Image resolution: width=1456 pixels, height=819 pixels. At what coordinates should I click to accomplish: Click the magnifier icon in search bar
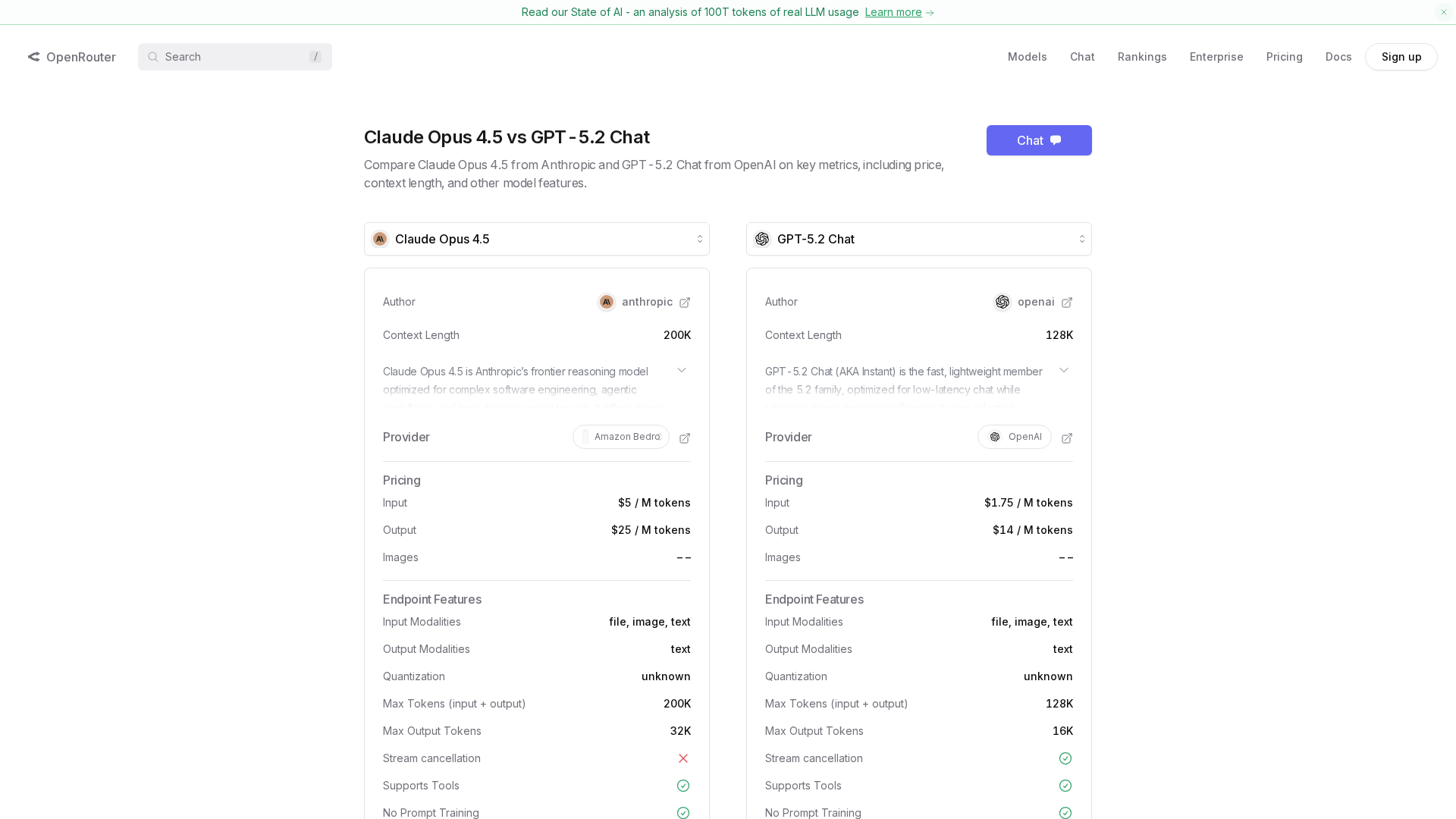153,57
